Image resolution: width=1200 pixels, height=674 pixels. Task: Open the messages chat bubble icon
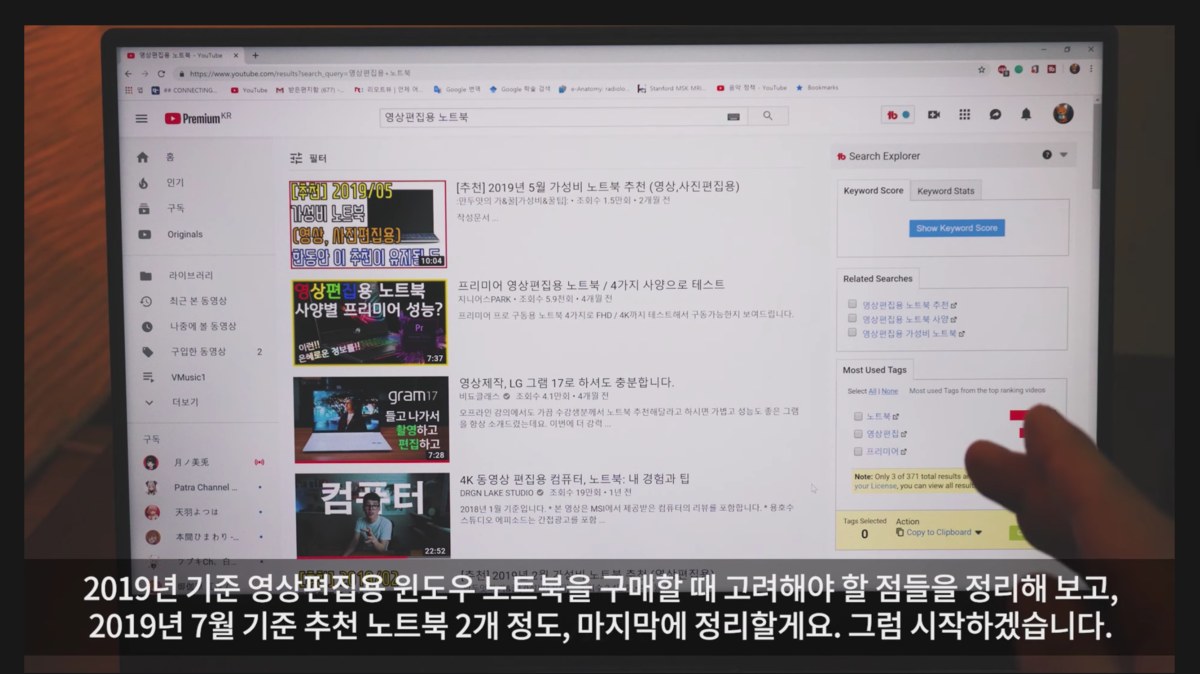click(x=995, y=115)
